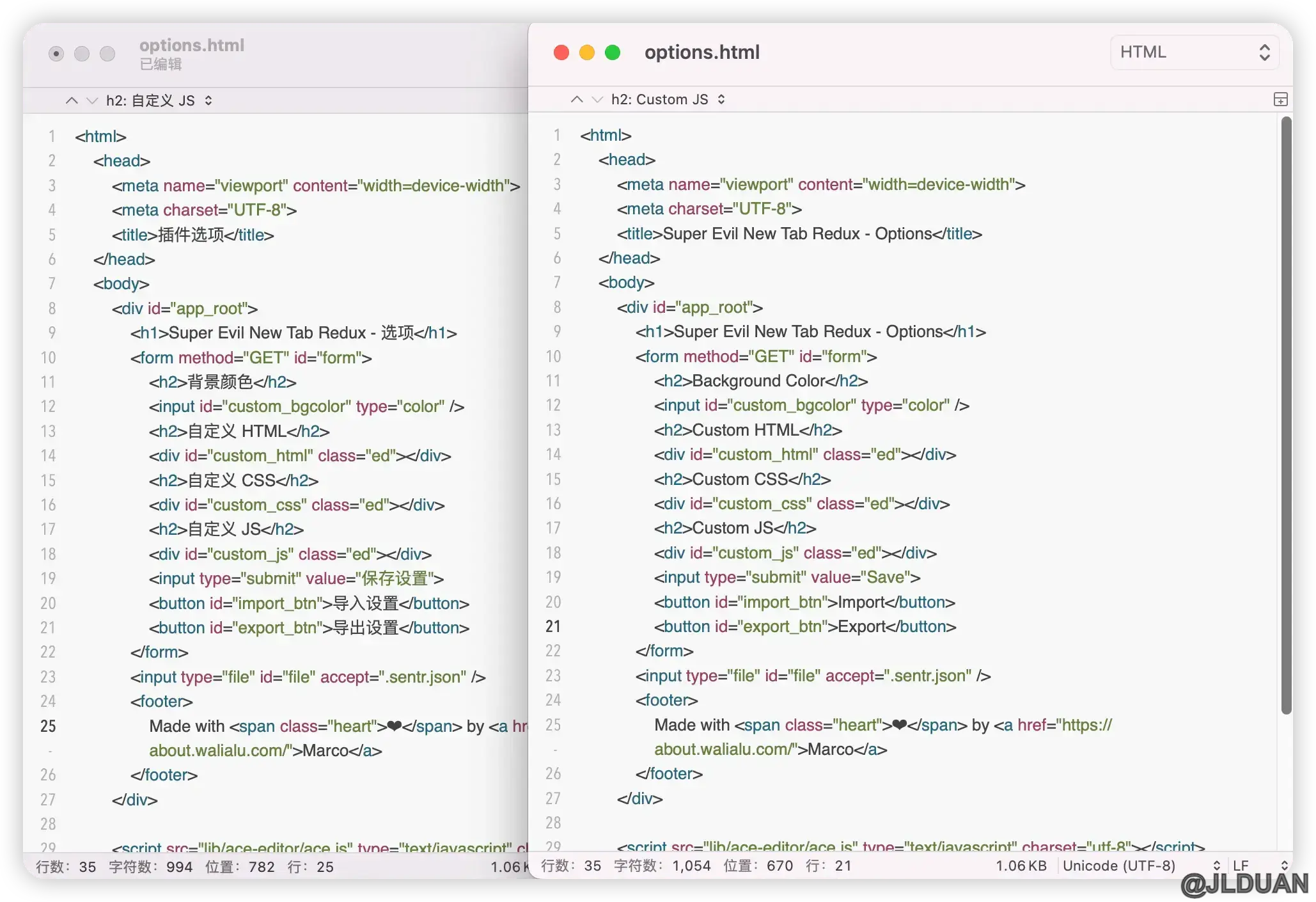1316x902 pixels.
Task: Open the LF line endings menu
Action: tap(1259, 866)
